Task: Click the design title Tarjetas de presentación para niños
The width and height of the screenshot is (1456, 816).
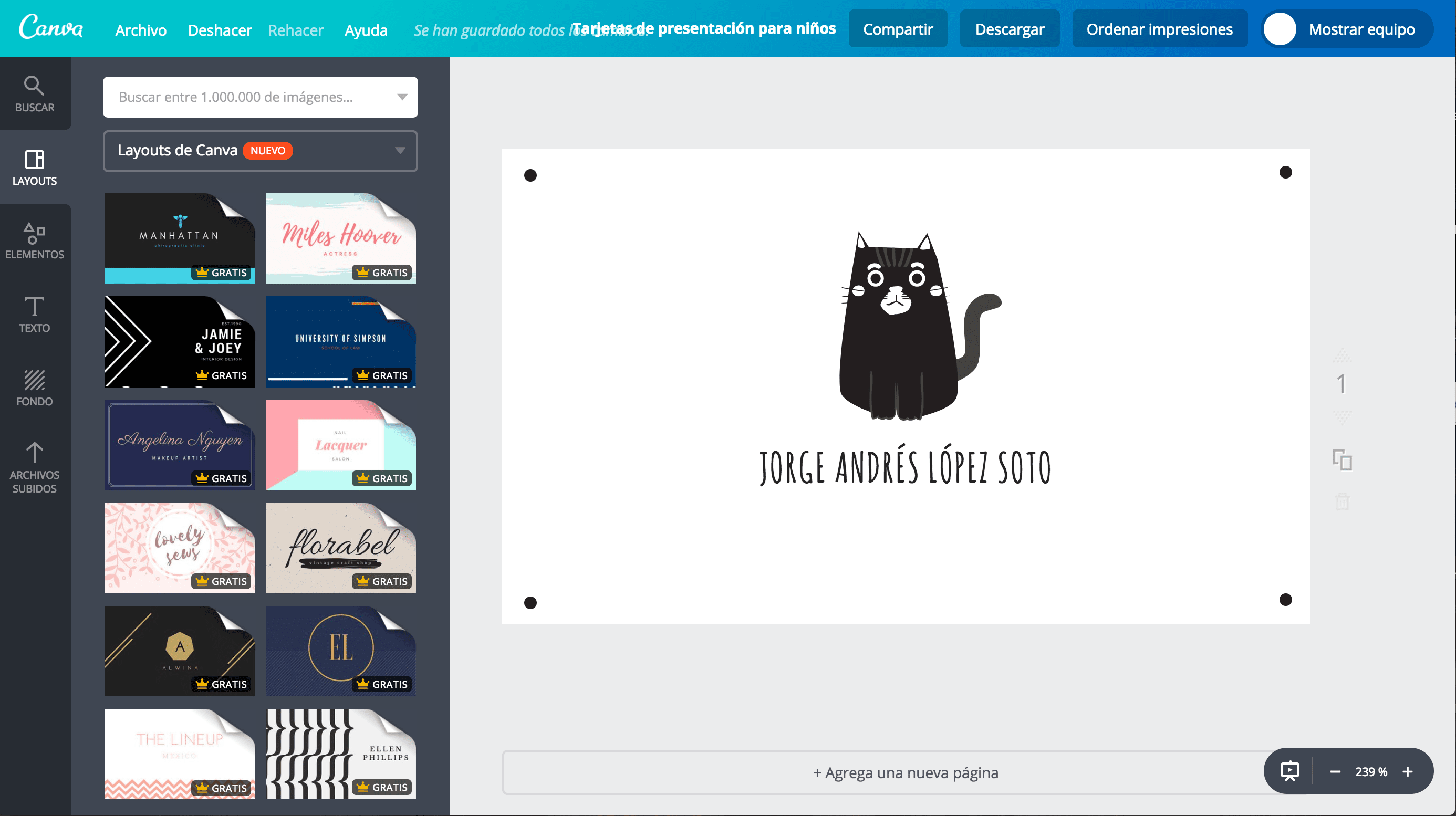Action: coord(704,28)
